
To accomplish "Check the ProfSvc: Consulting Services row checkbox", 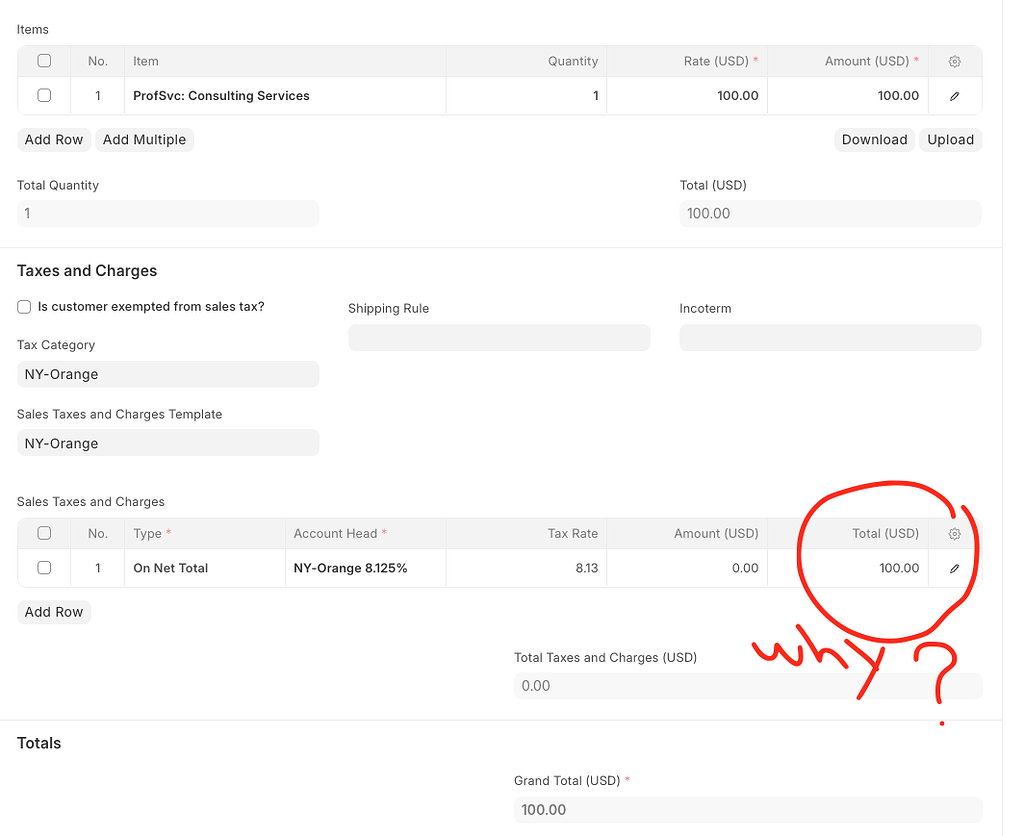I will [x=44, y=95].
